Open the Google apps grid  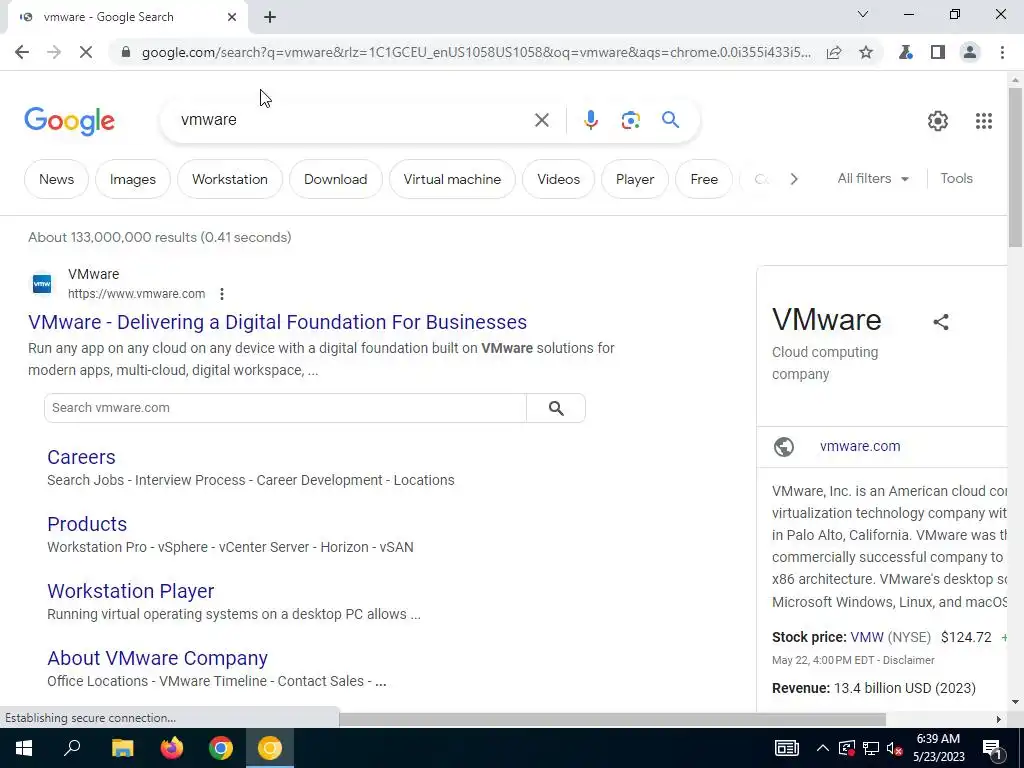pyautogui.click(x=984, y=121)
